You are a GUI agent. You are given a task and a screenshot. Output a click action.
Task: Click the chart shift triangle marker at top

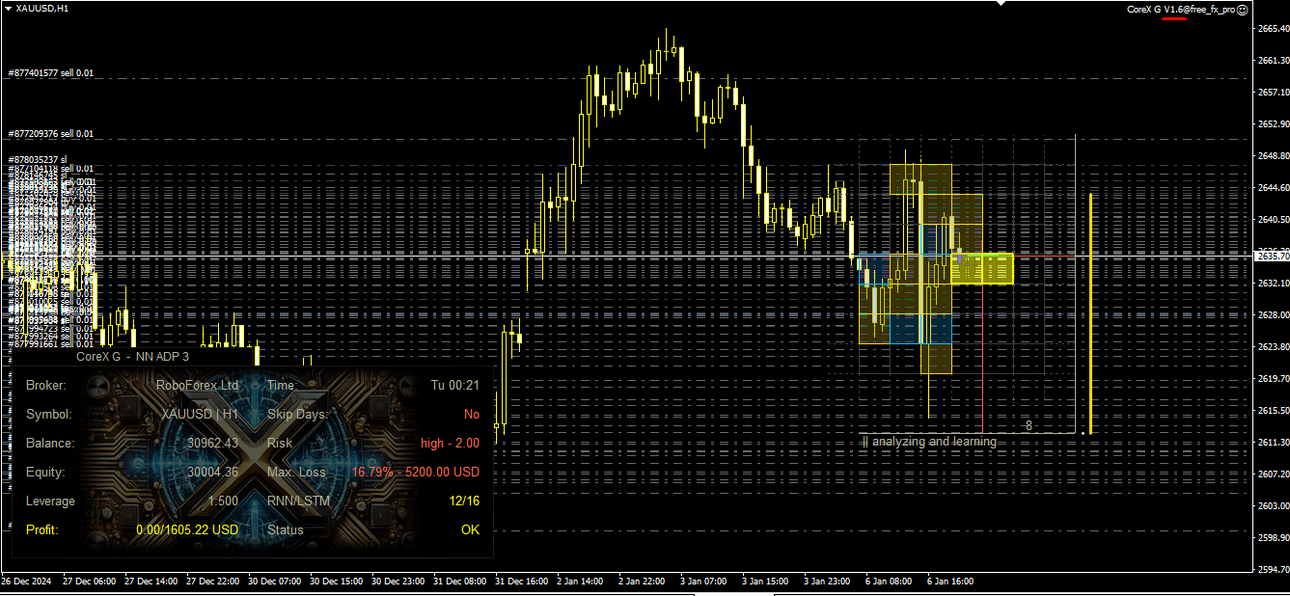tap(1000, 3)
